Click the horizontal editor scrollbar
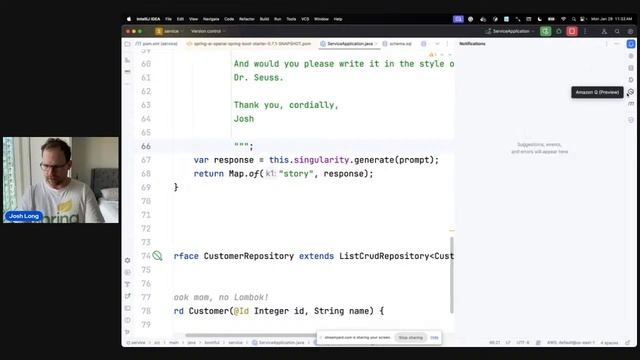Screen dimensions: 640x360 tap(251, 336)
